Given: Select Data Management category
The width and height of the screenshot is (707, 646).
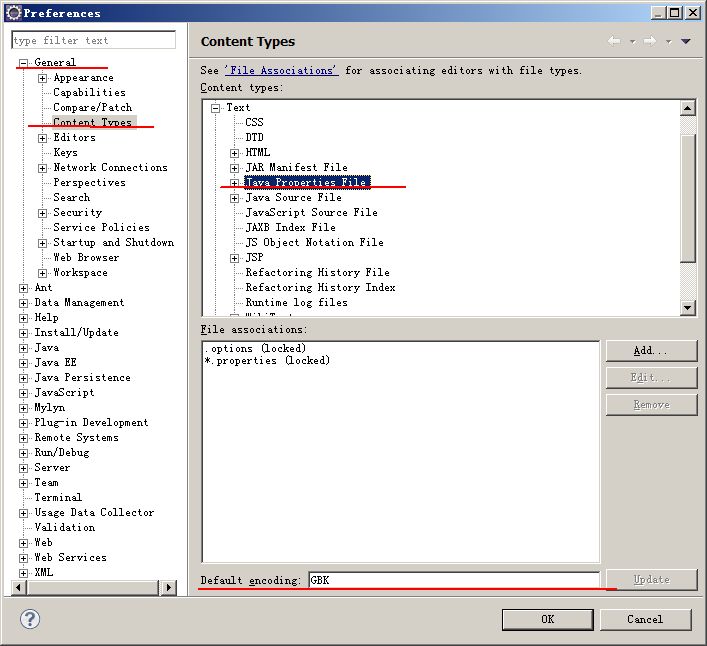Looking at the screenshot, I should tap(79, 302).
